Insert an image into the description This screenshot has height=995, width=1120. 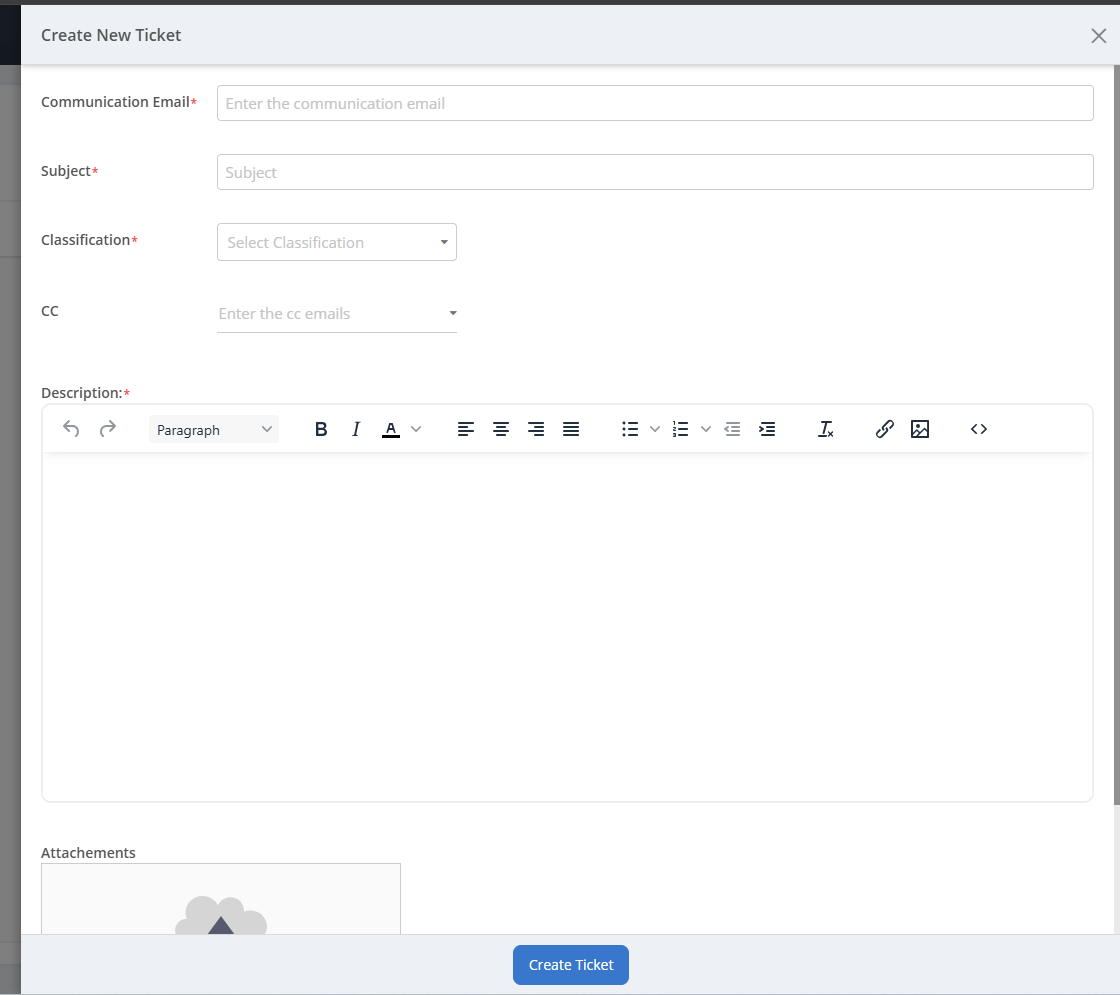click(x=920, y=429)
